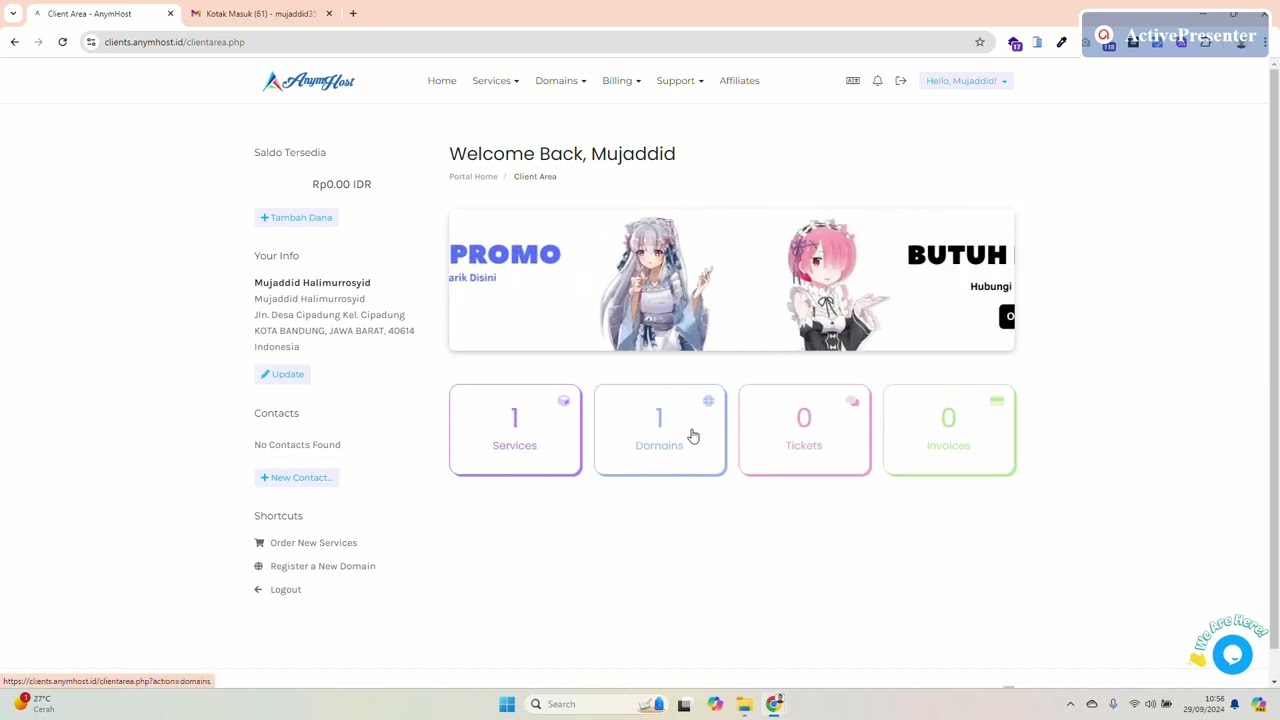This screenshot has height=720, width=1280.
Task: Click the Copilot icon in the taskbar
Action: pyautogui.click(x=715, y=704)
